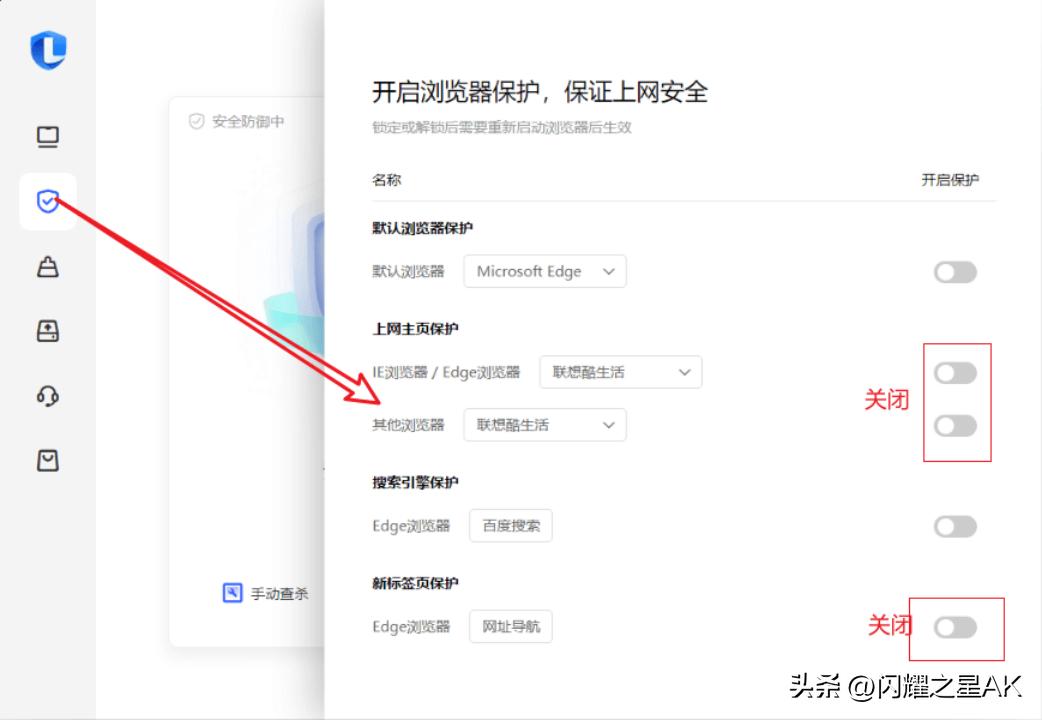Click the Lenovo PC Manager logo

point(48,50)
